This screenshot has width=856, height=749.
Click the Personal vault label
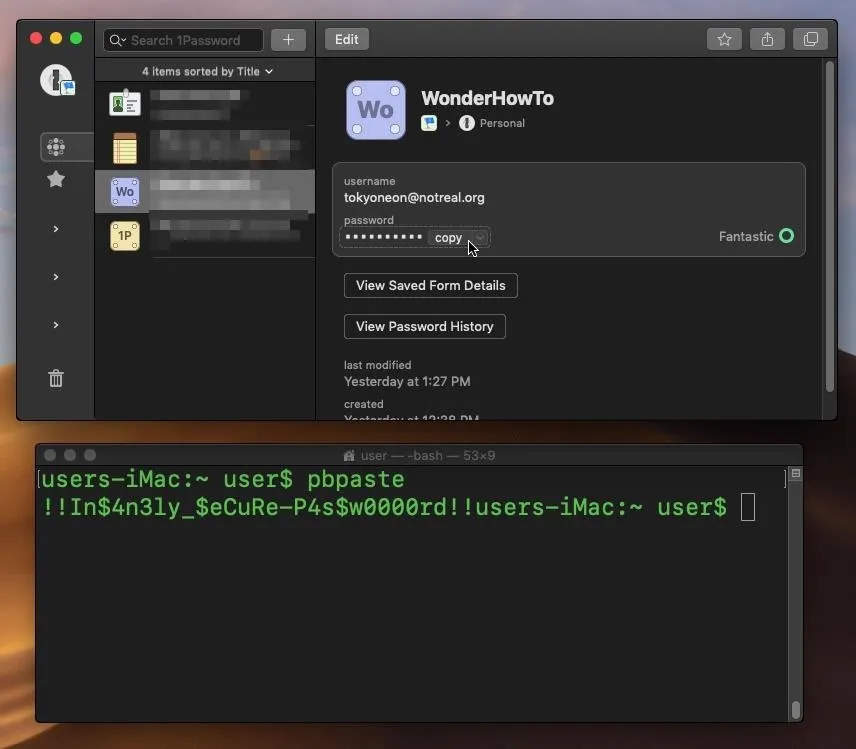pyautogui.click(x=502, y=123)
